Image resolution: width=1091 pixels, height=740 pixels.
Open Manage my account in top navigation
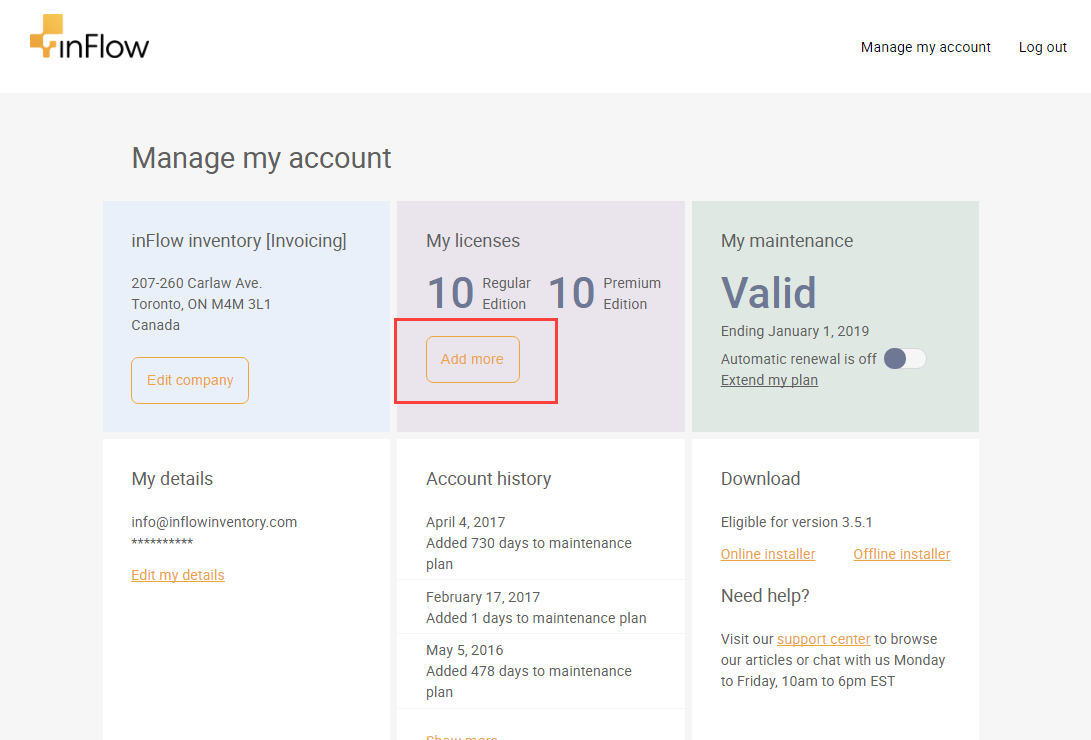point(925,47)
